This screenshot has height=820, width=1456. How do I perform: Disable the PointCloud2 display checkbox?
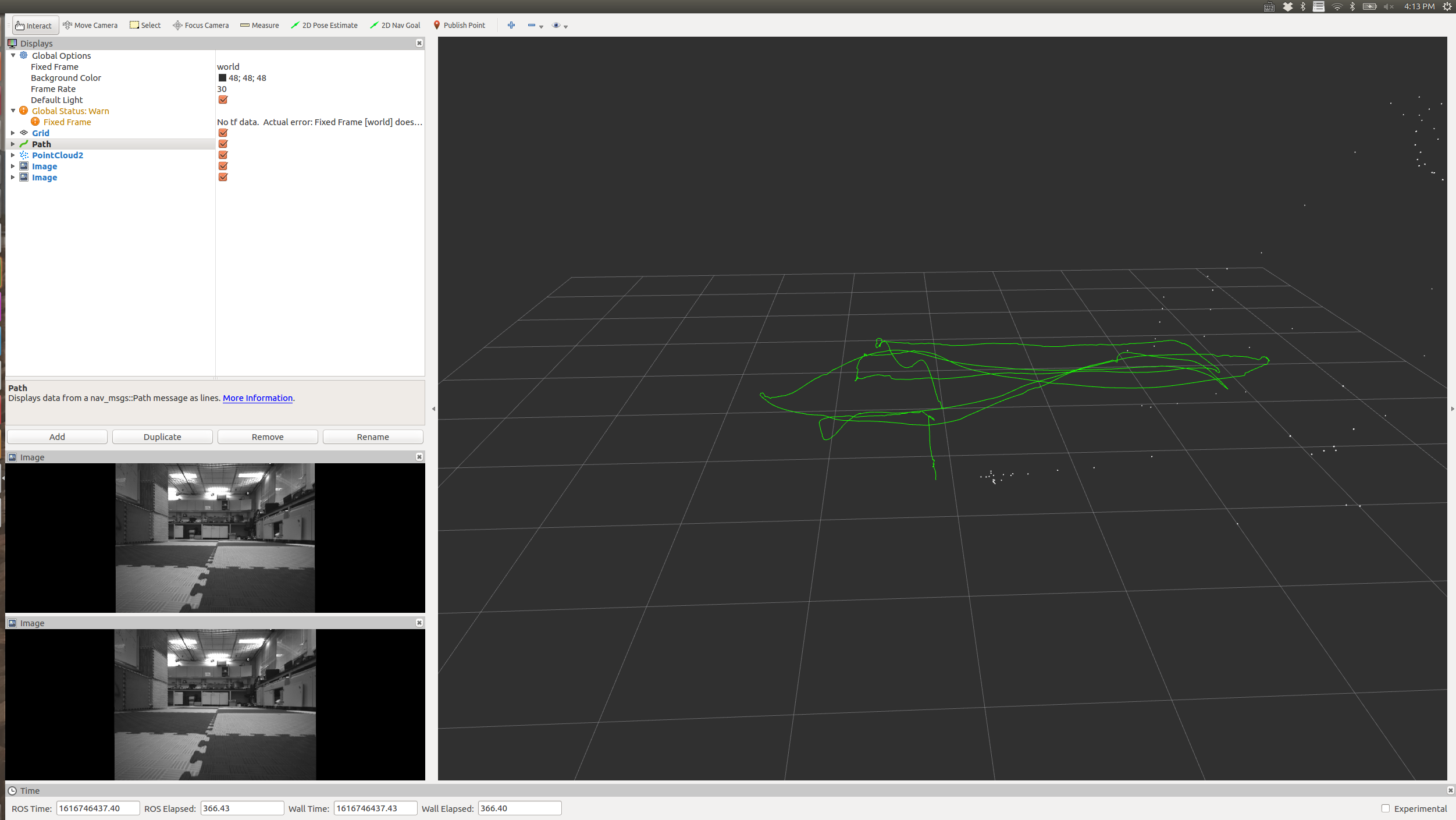click(x=223, y=155)
